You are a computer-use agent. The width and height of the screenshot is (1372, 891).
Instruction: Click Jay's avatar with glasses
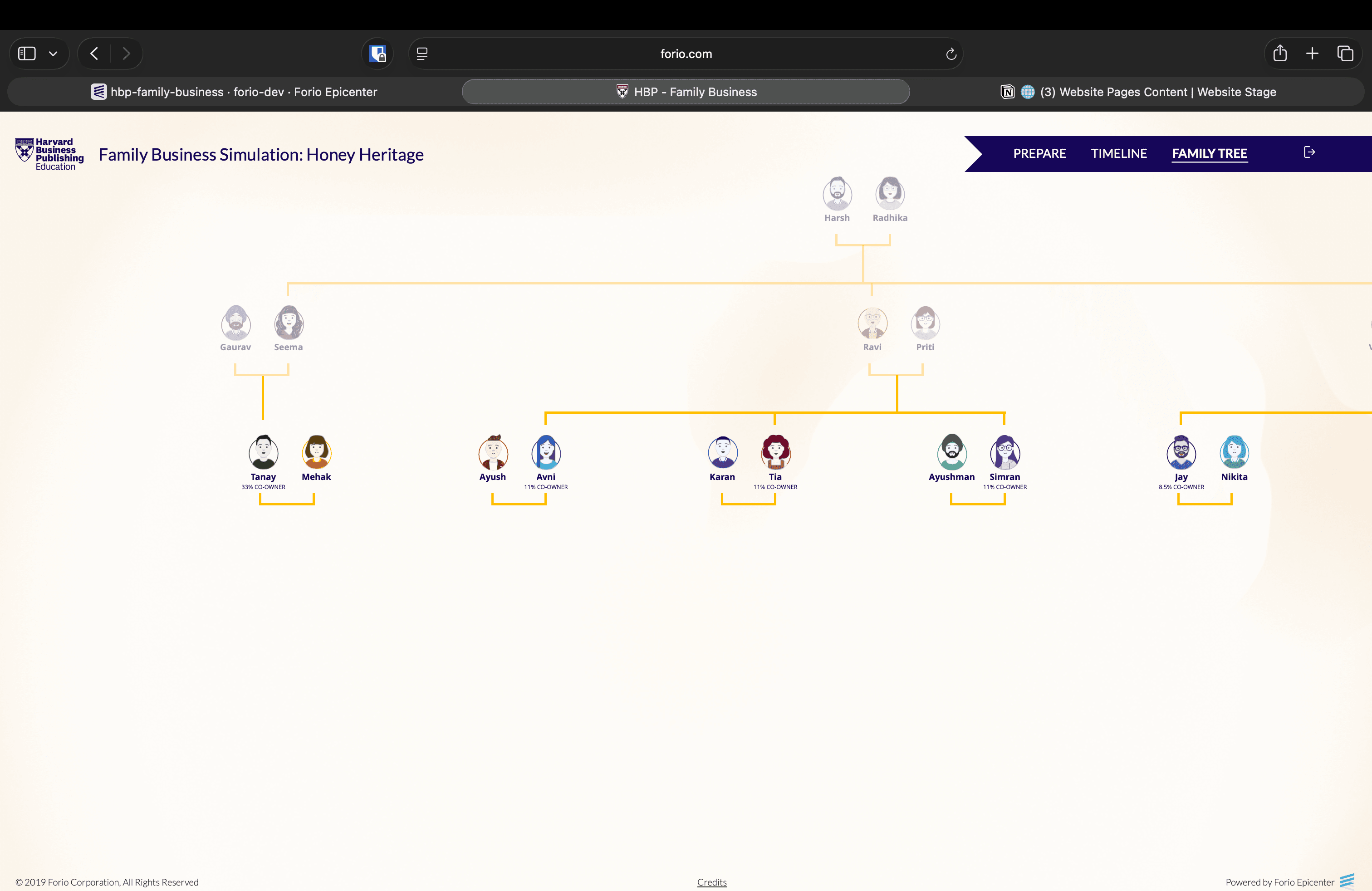[1181, 452]
